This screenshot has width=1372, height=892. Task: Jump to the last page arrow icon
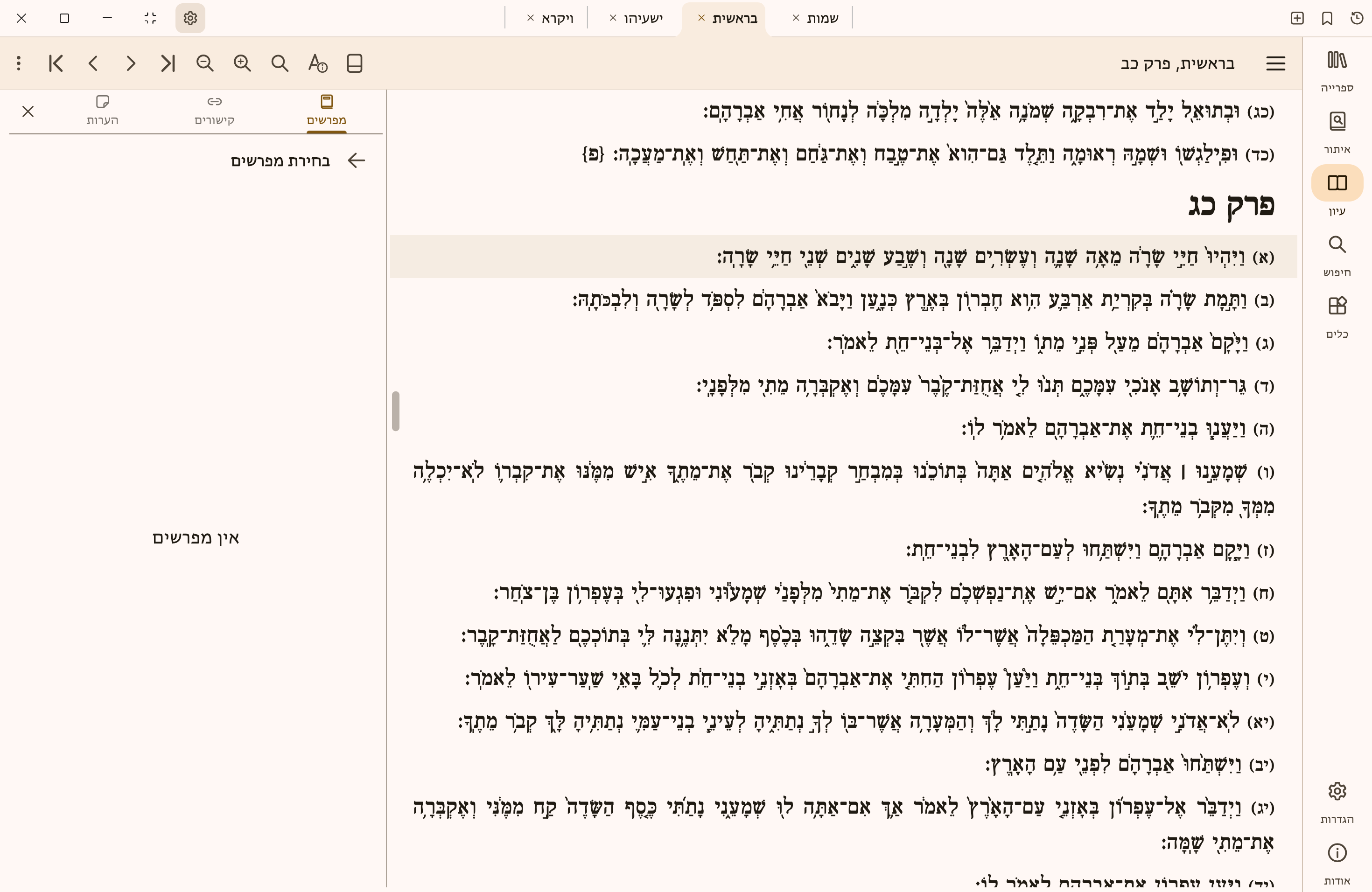point(168,63)
